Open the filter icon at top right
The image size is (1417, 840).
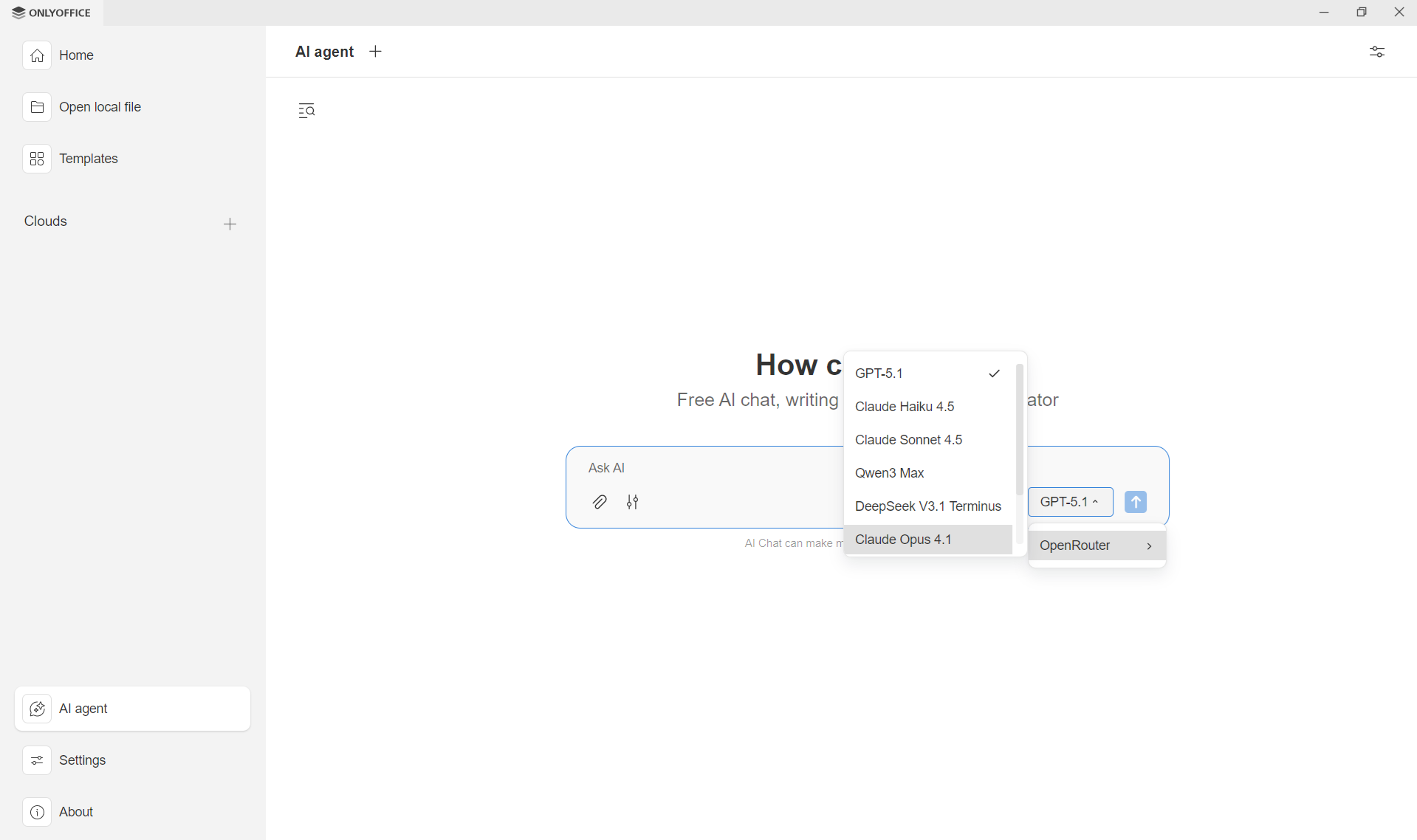pyautogui.click(x=1377, y=52)
